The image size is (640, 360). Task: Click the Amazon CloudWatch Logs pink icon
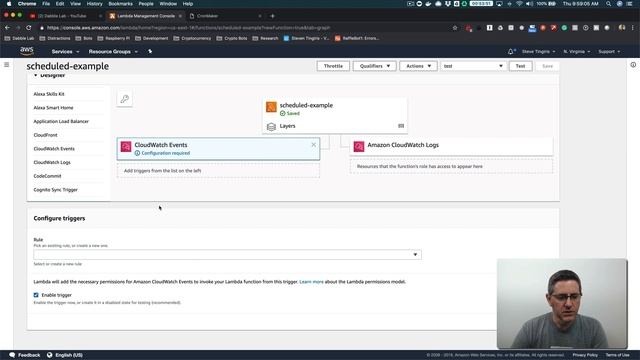coord(359,147)
